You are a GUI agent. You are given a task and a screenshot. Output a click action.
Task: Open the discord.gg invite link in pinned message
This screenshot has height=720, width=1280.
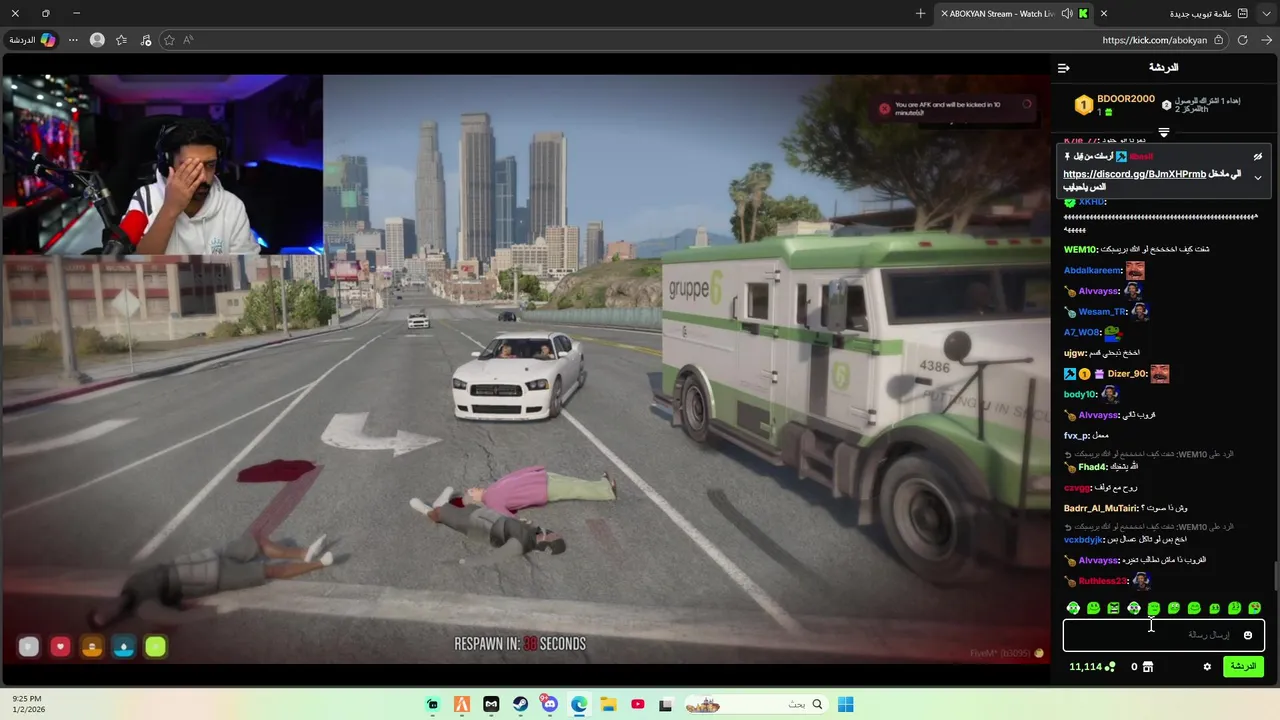point(1135,174)
